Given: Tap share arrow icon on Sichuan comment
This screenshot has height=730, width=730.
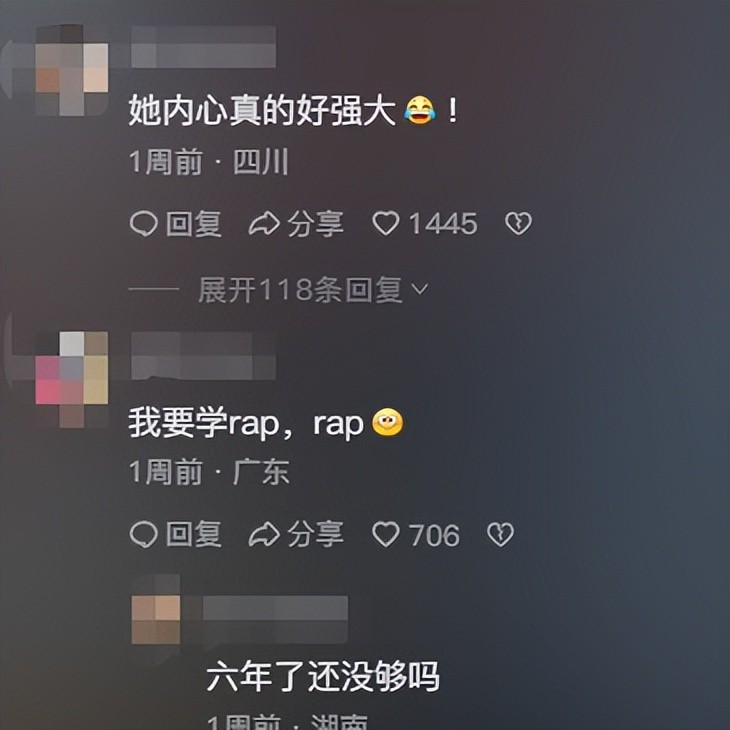Looking at the screenshot, I should (264, 223).
